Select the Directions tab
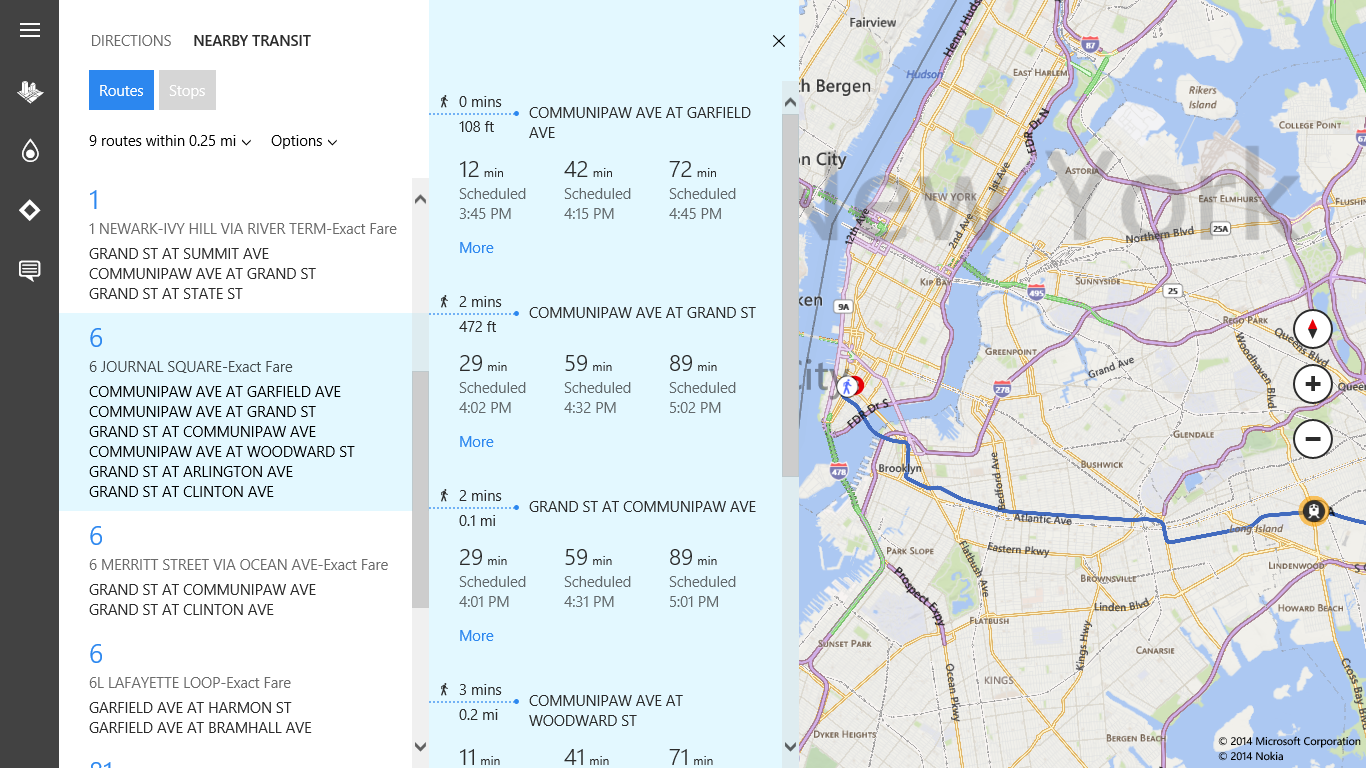 tap(131, 41)
